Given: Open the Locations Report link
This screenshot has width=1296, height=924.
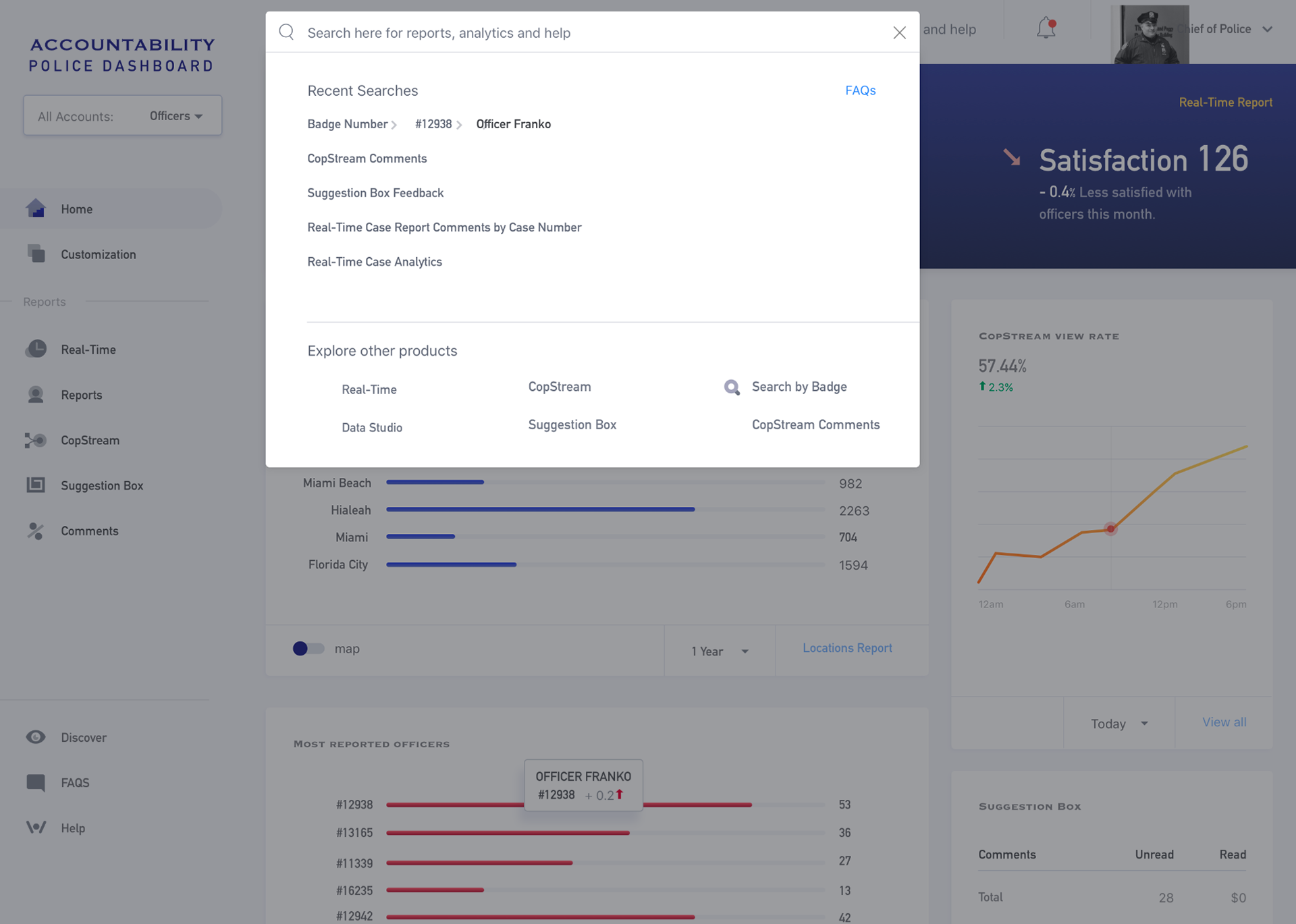Looking at the screenshot, I should point(847,648).
